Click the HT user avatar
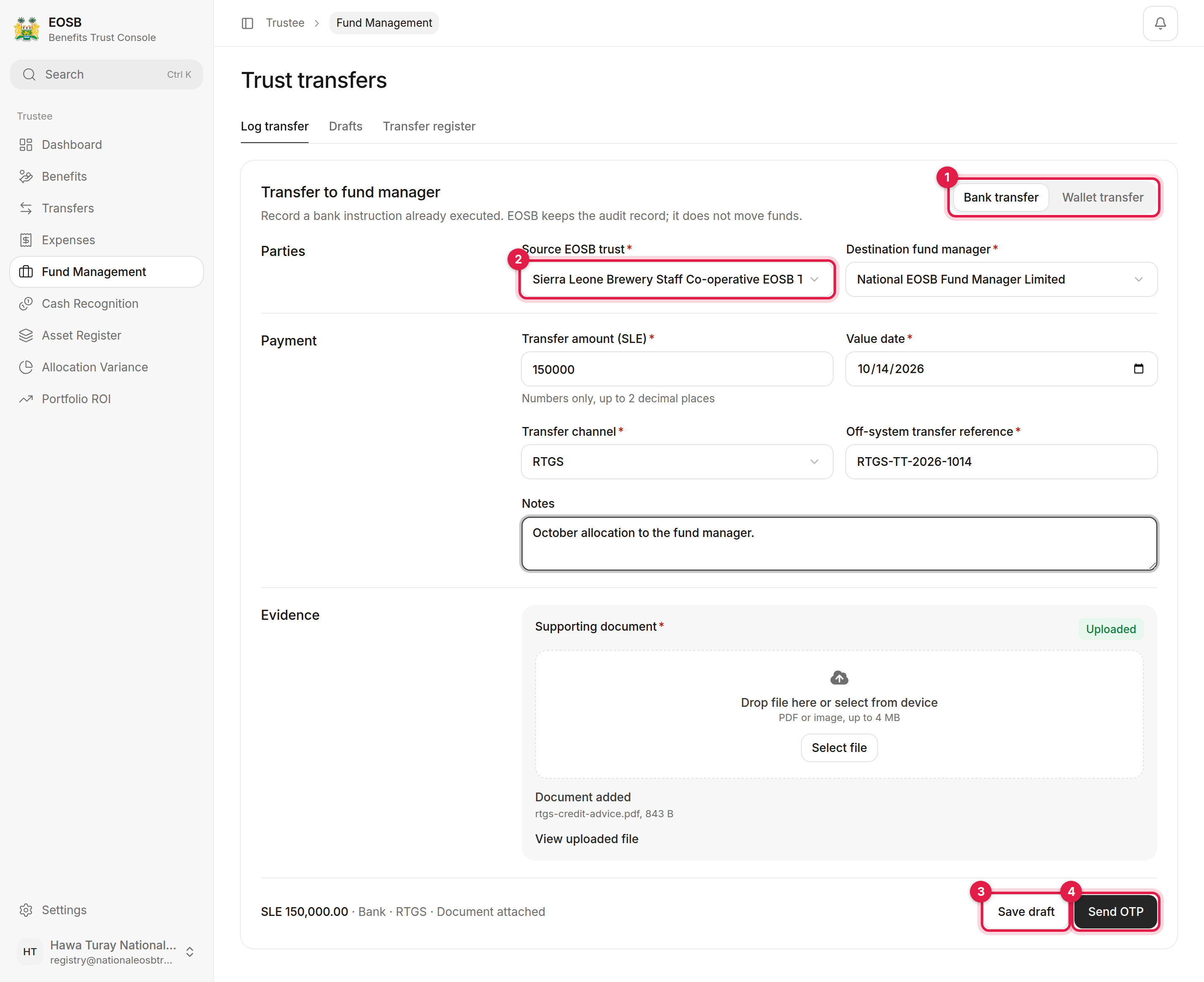The height and width of the screenshot is (982, 1204). coord(30,951)
